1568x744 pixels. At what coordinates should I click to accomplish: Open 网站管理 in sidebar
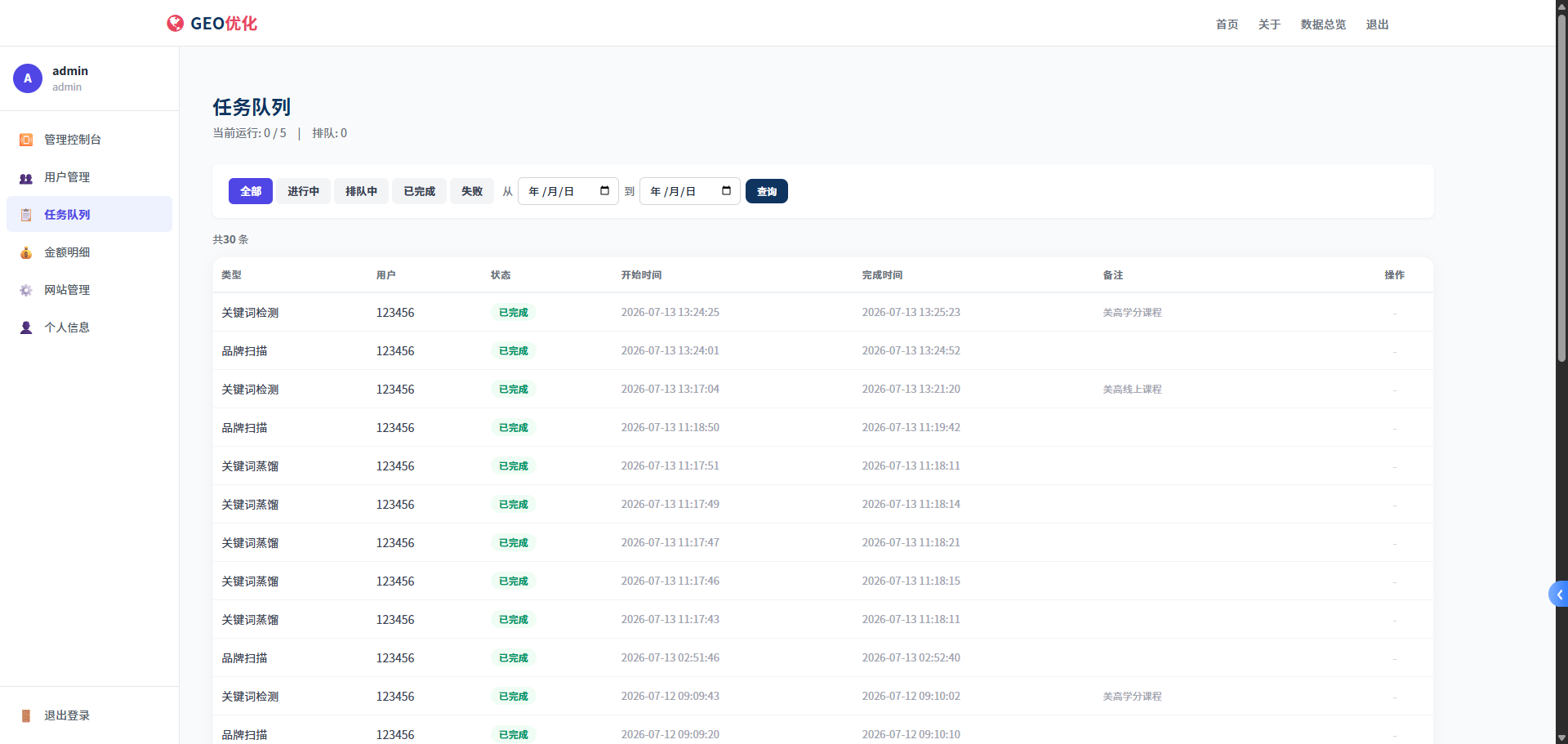click(90, 290)
